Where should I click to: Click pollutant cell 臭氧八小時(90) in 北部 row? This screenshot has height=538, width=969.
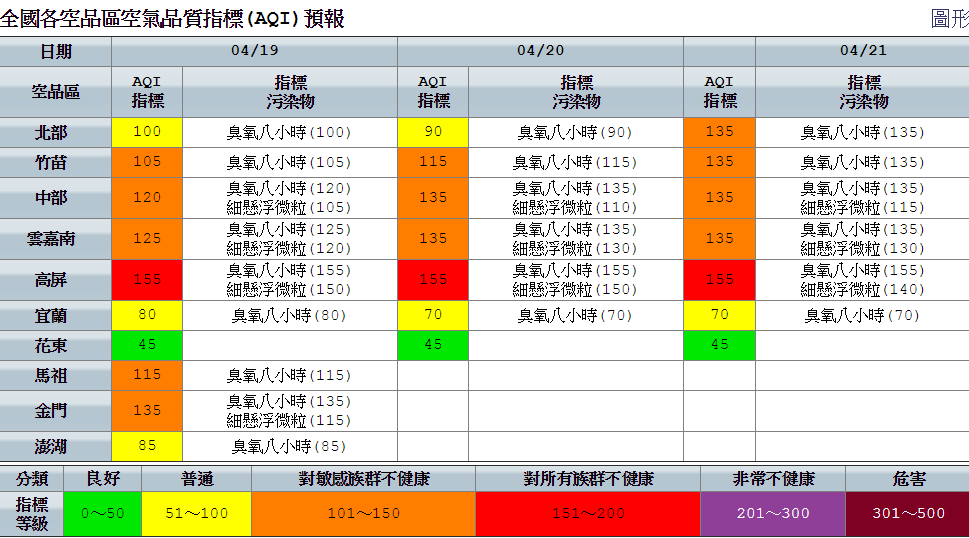point(575,132)
